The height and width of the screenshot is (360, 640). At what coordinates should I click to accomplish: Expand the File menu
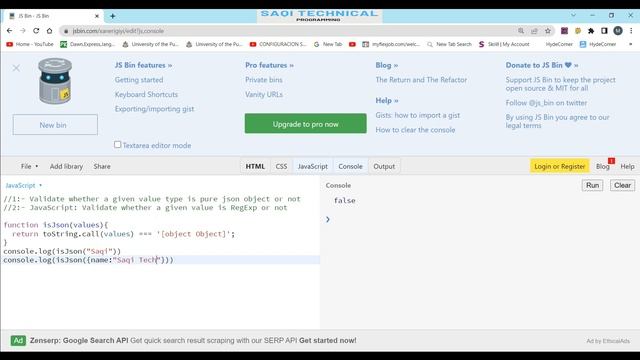(x=29, y=166)
